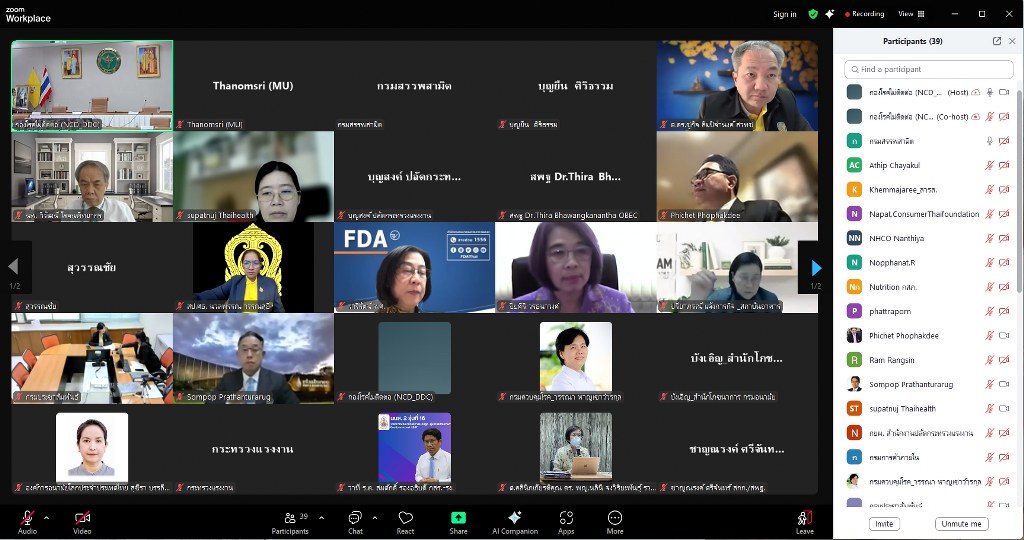
Task: Click the Co-host row muted microphone icon
Action: 990,117
